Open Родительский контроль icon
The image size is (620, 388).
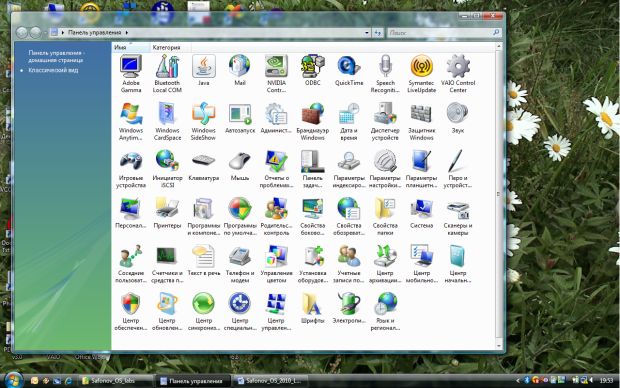[x=276, y=216]
